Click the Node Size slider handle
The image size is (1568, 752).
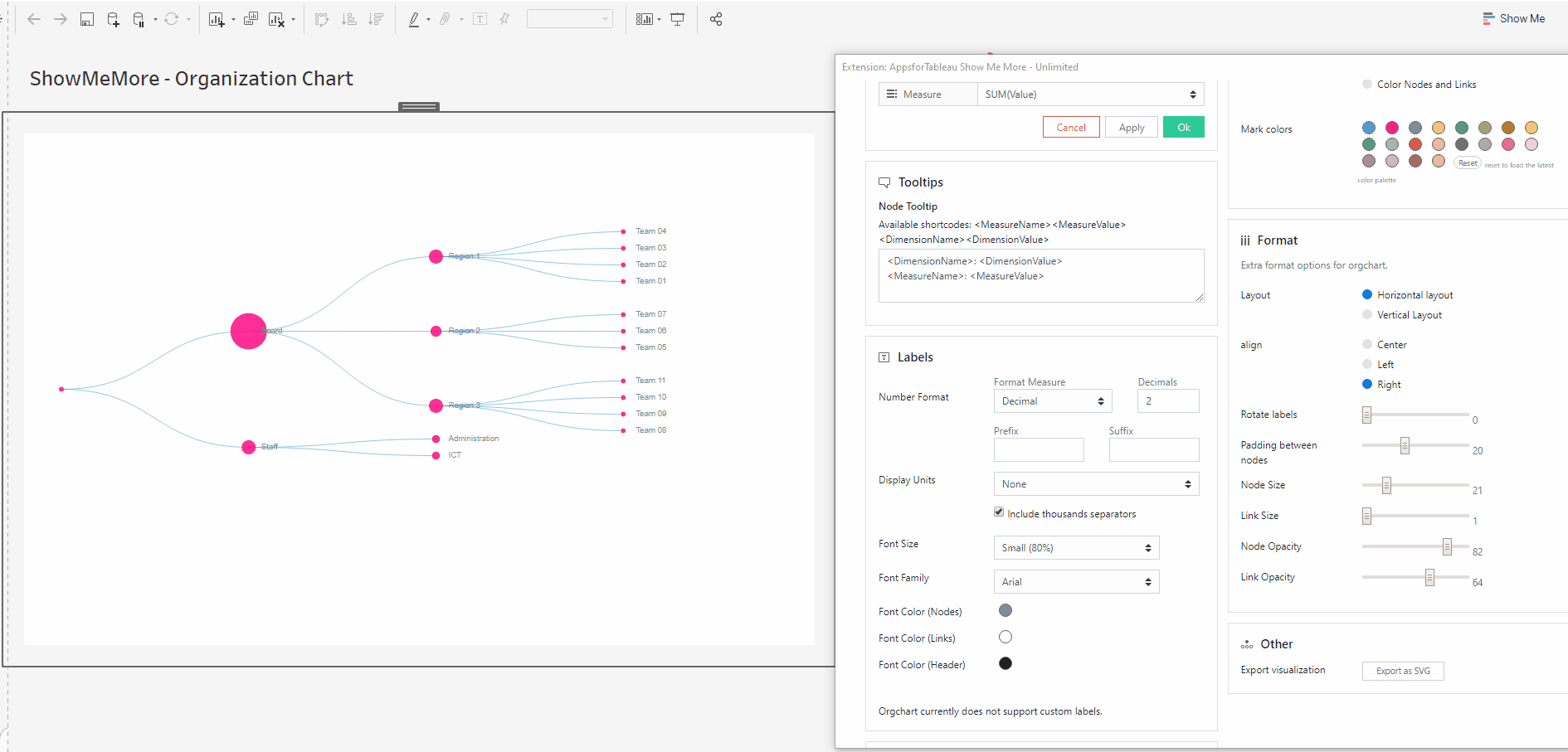(1386, 485)
